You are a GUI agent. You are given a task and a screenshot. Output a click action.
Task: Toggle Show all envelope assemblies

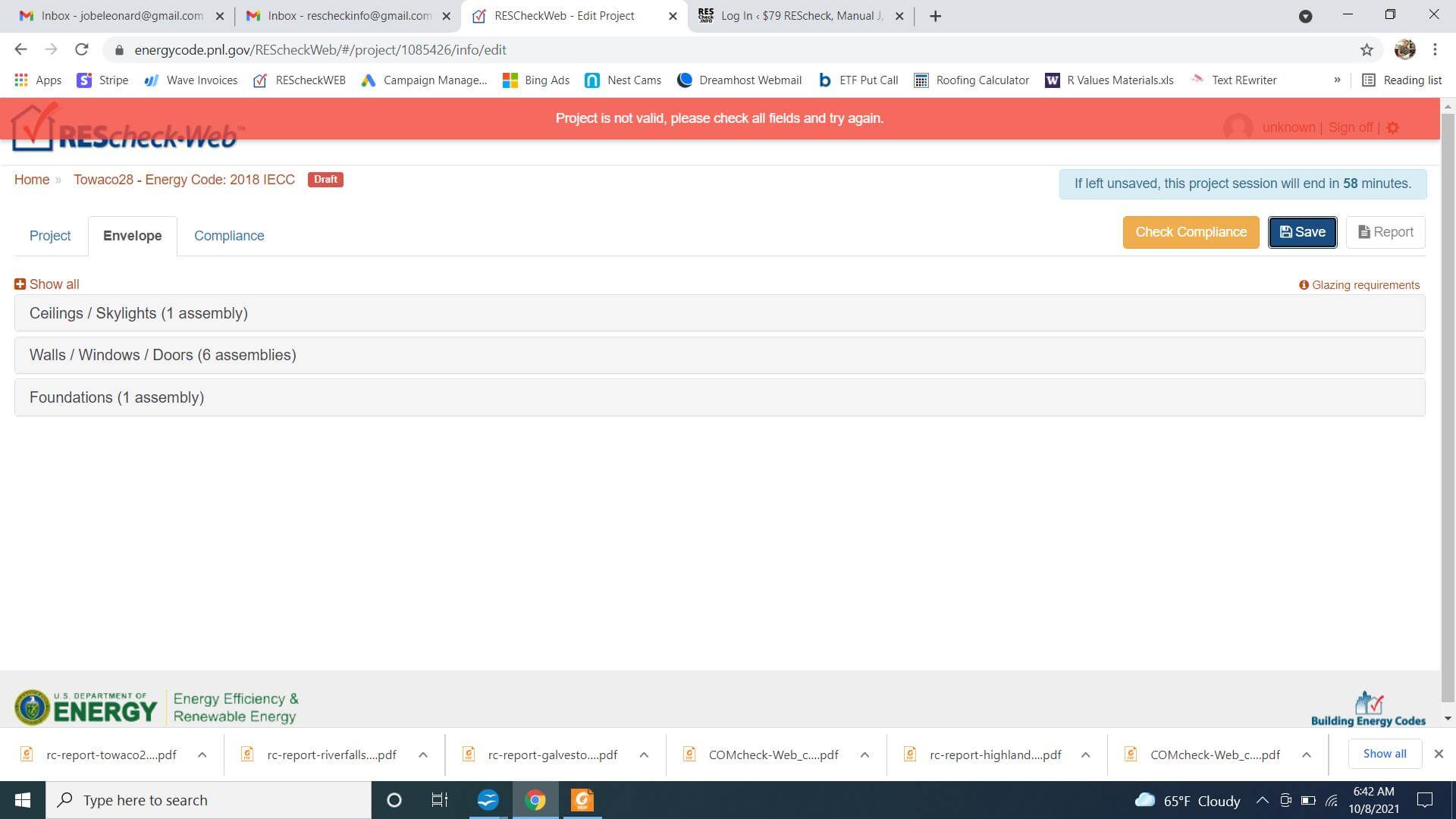click(x=46, y=283)
